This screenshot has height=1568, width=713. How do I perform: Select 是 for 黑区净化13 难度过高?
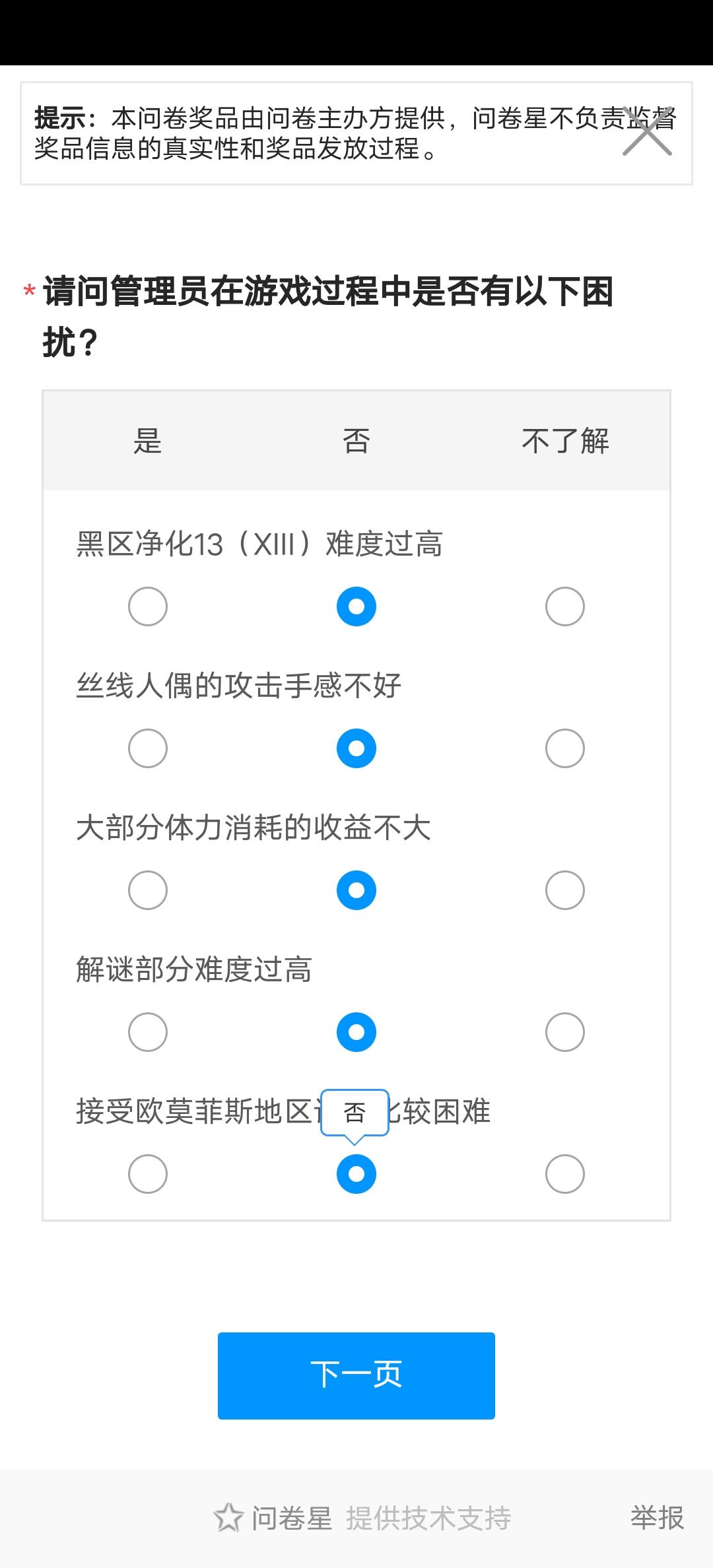pos(147,606)
